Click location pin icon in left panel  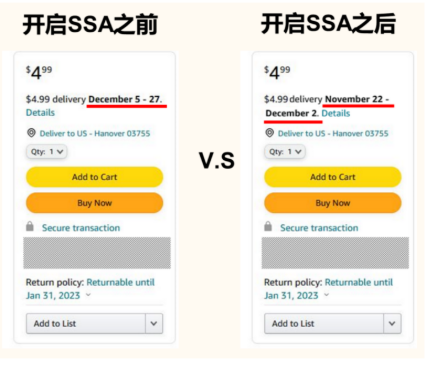click(x=31, y=133)
